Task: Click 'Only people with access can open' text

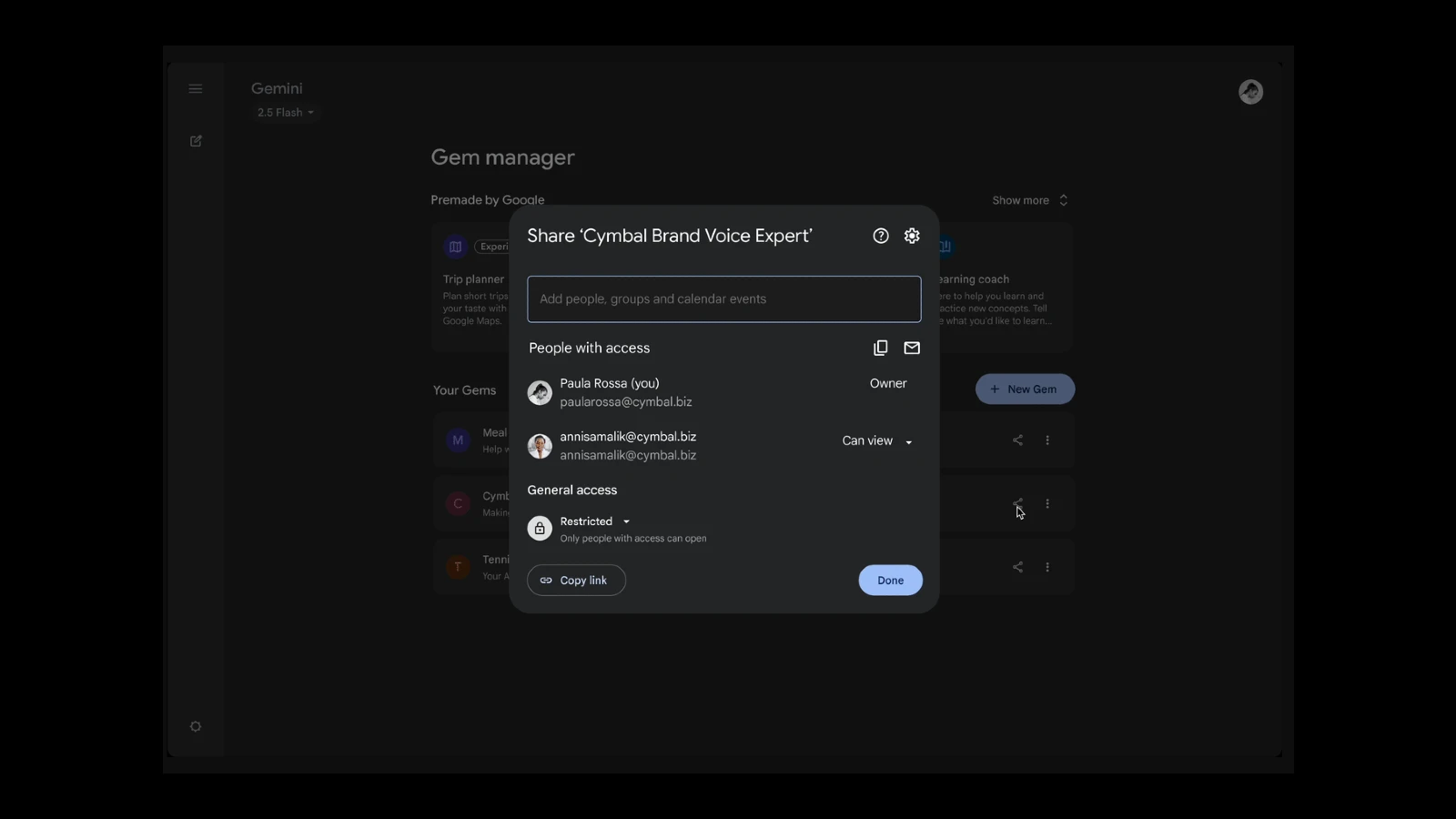Action: point(633,539)
